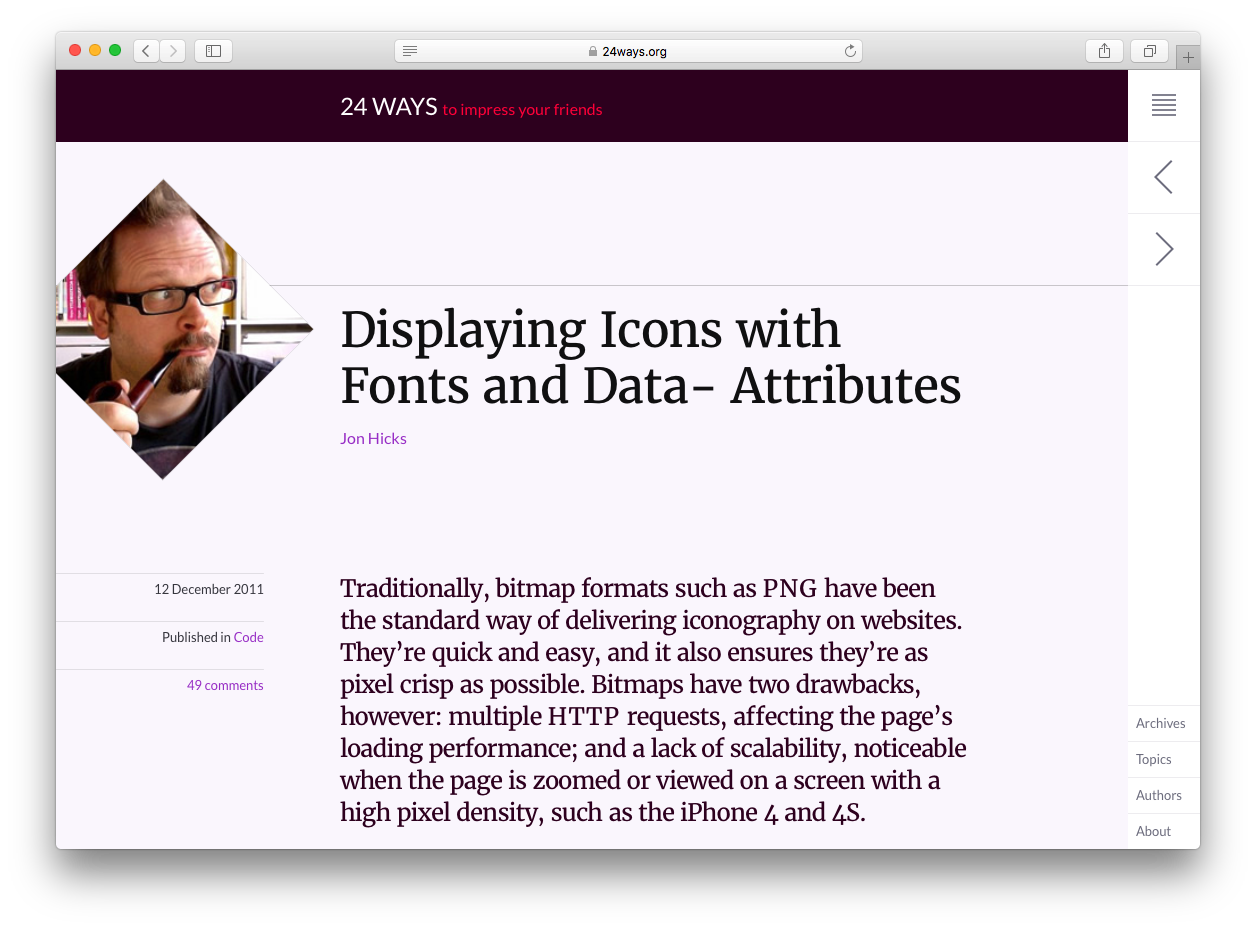Viewport: 1256px width, 929px height.
Task: Toggle the Safari sidebar
Action: click(x=213, y=50)
